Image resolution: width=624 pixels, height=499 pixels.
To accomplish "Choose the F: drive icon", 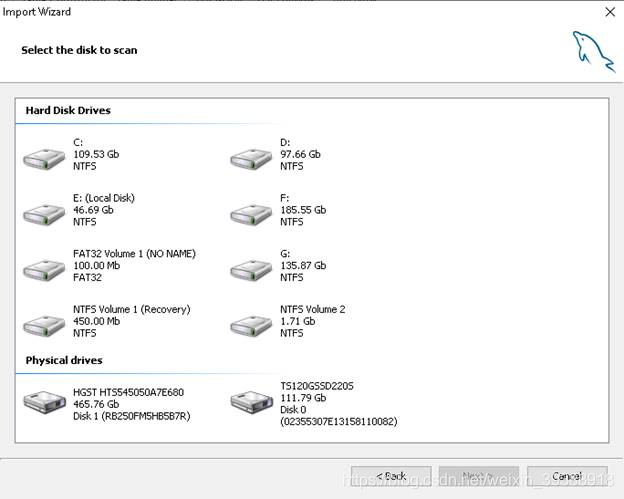I will [x=252, y=214].
